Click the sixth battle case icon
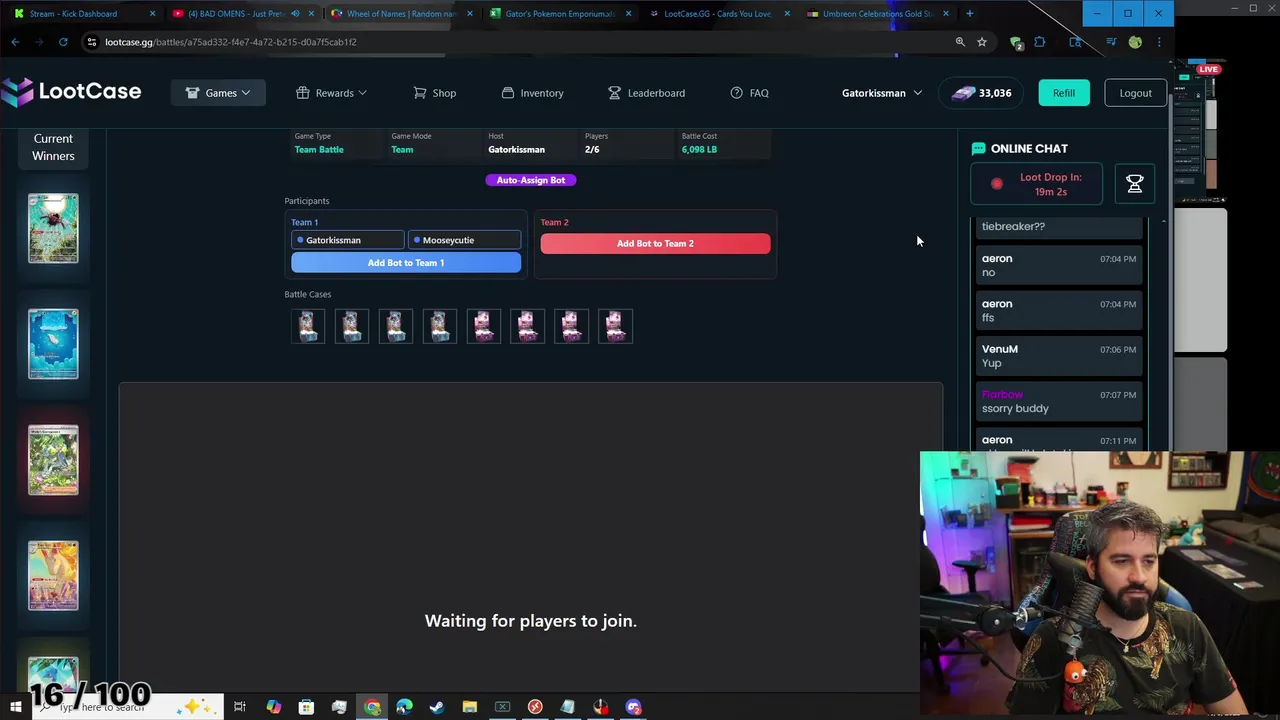The width and height of the screenshot is (1280, 720). tap(527, 326)
